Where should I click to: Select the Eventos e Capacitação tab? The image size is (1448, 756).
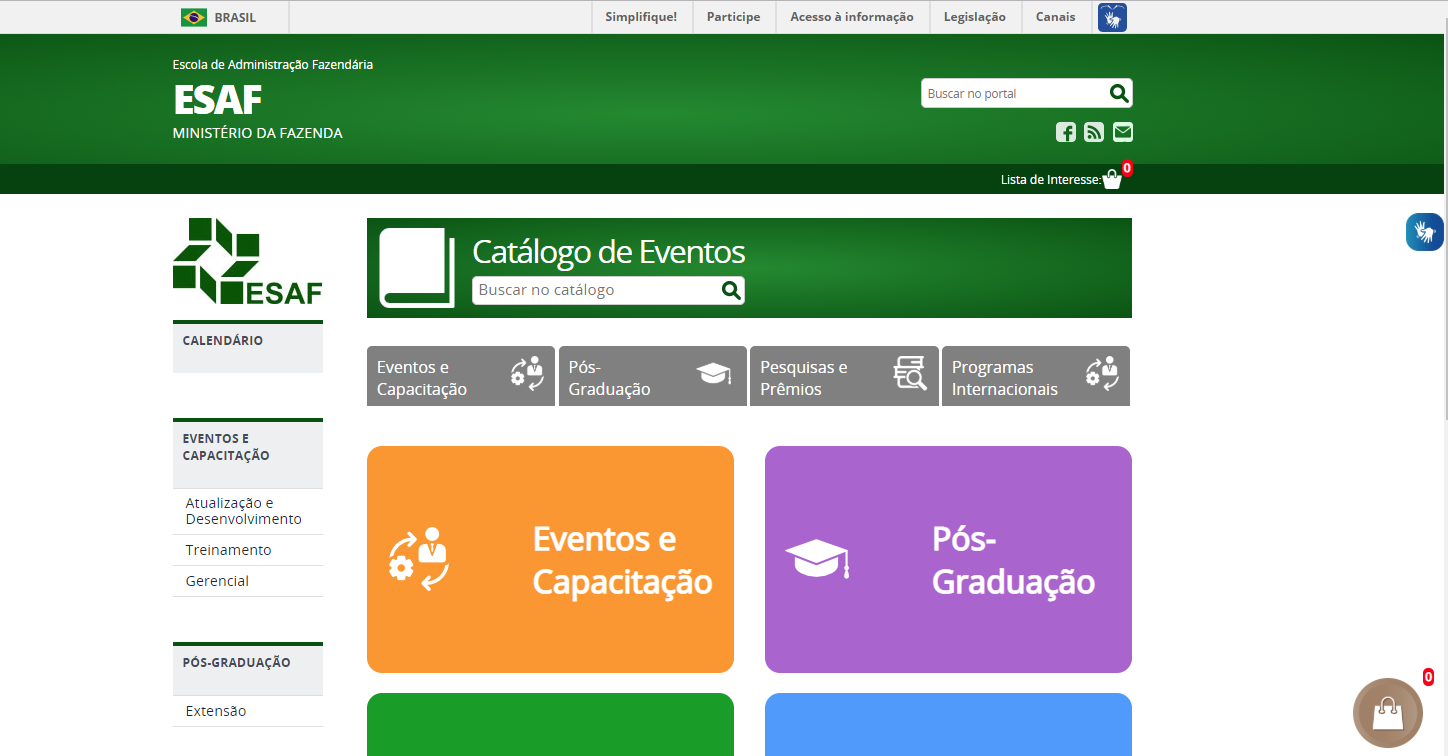[x=460, y=377]
